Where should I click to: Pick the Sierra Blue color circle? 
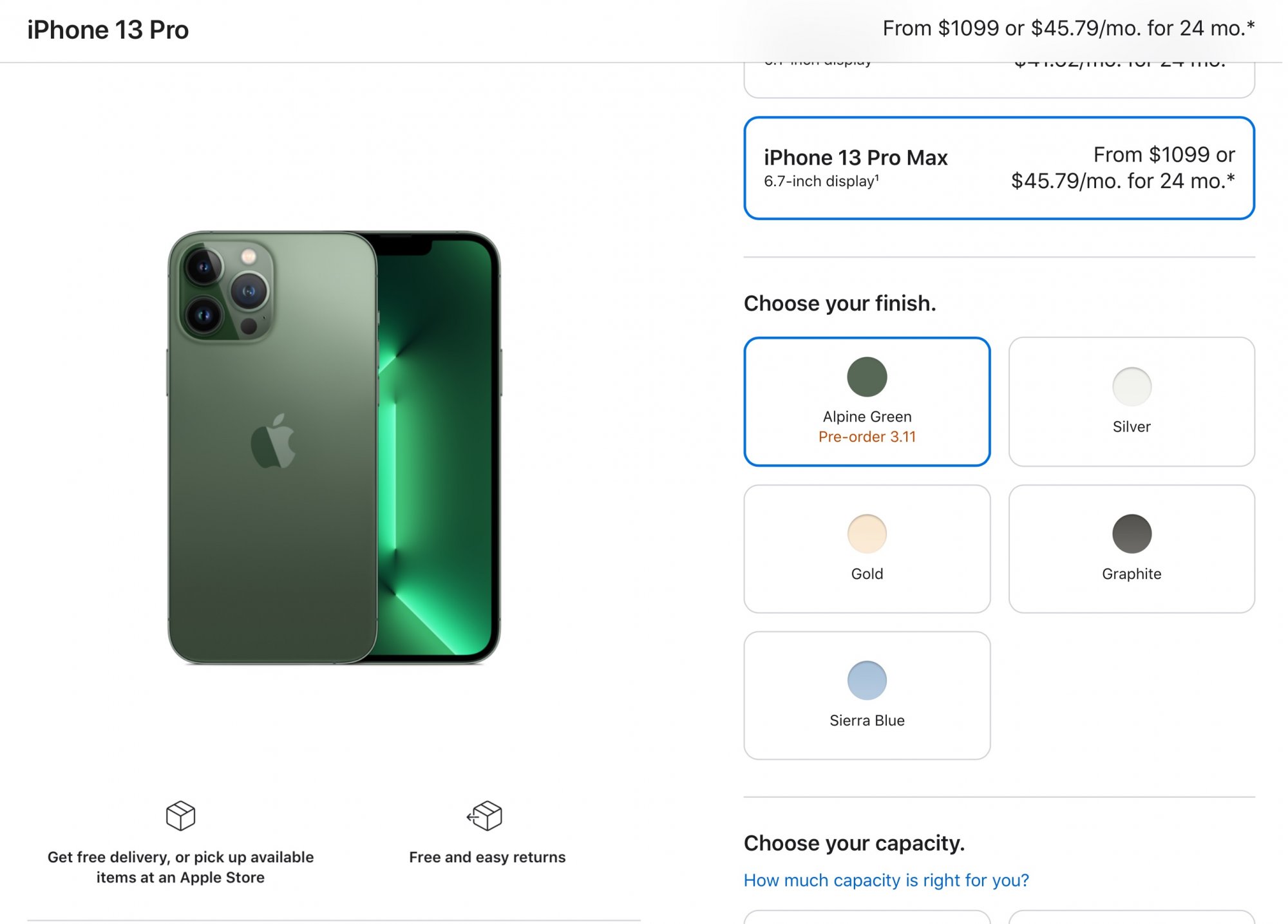tap(866, 681)
